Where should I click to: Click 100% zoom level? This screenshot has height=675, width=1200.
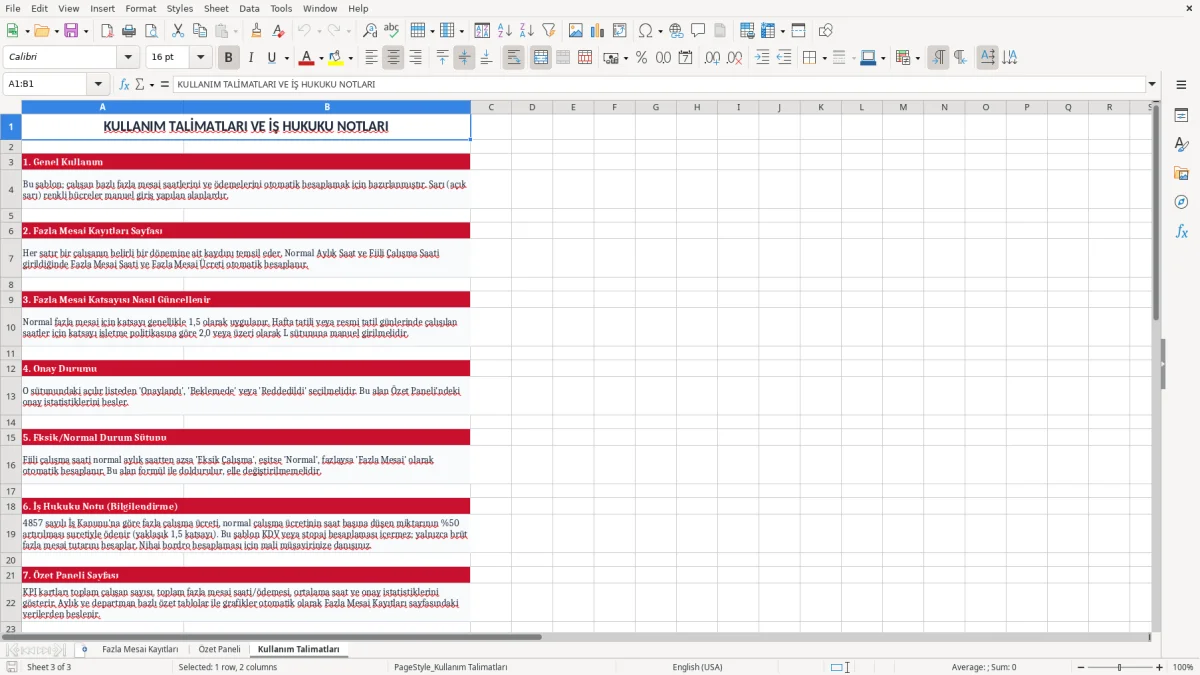point(1183,667)
